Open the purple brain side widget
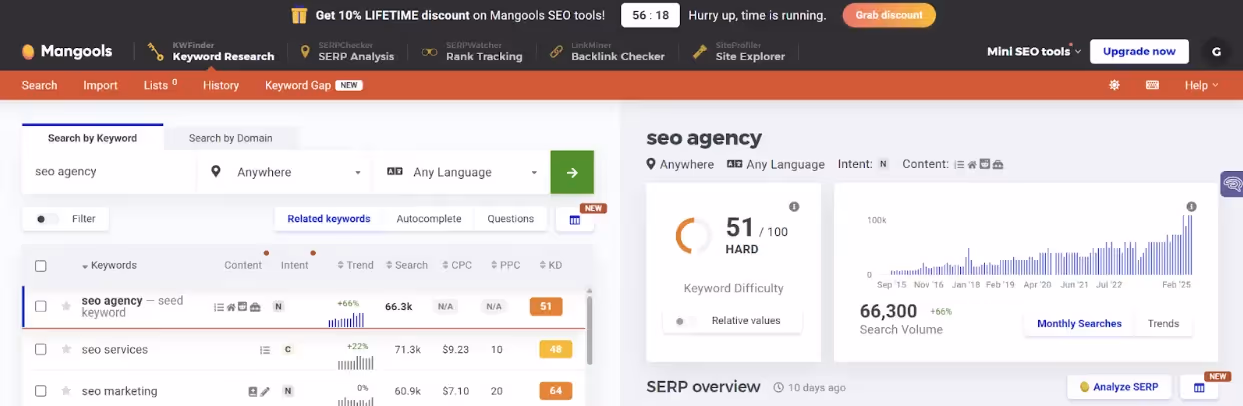 pyautogui.click(x=1232, y=184)
